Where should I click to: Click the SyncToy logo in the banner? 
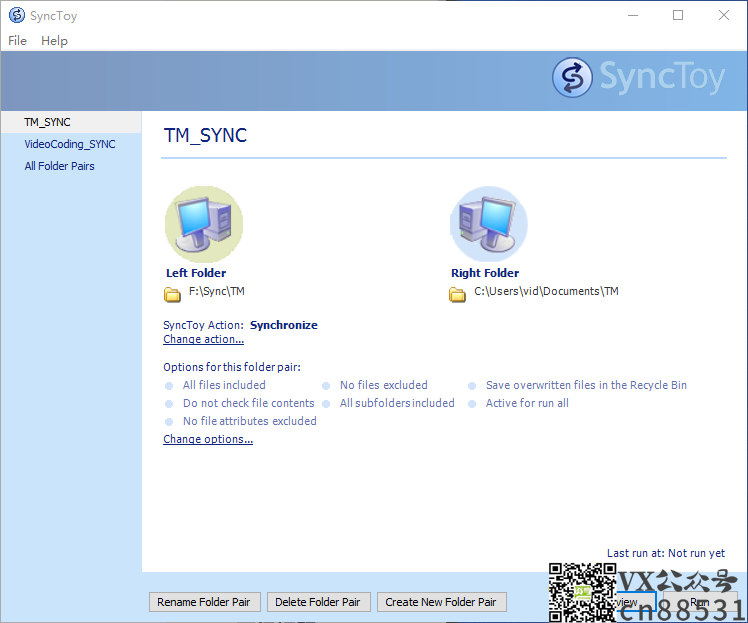click(640, 78)
